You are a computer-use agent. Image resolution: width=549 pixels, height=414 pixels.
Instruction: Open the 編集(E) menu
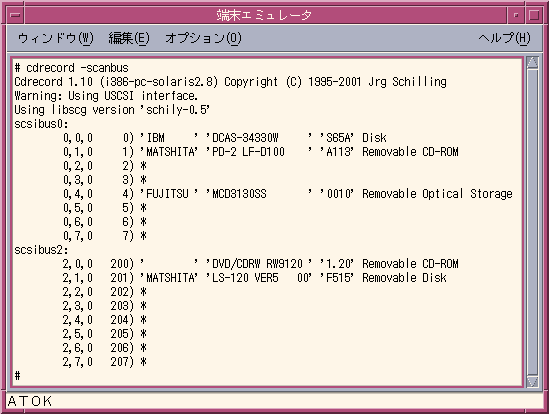click(x=129, y=38)
